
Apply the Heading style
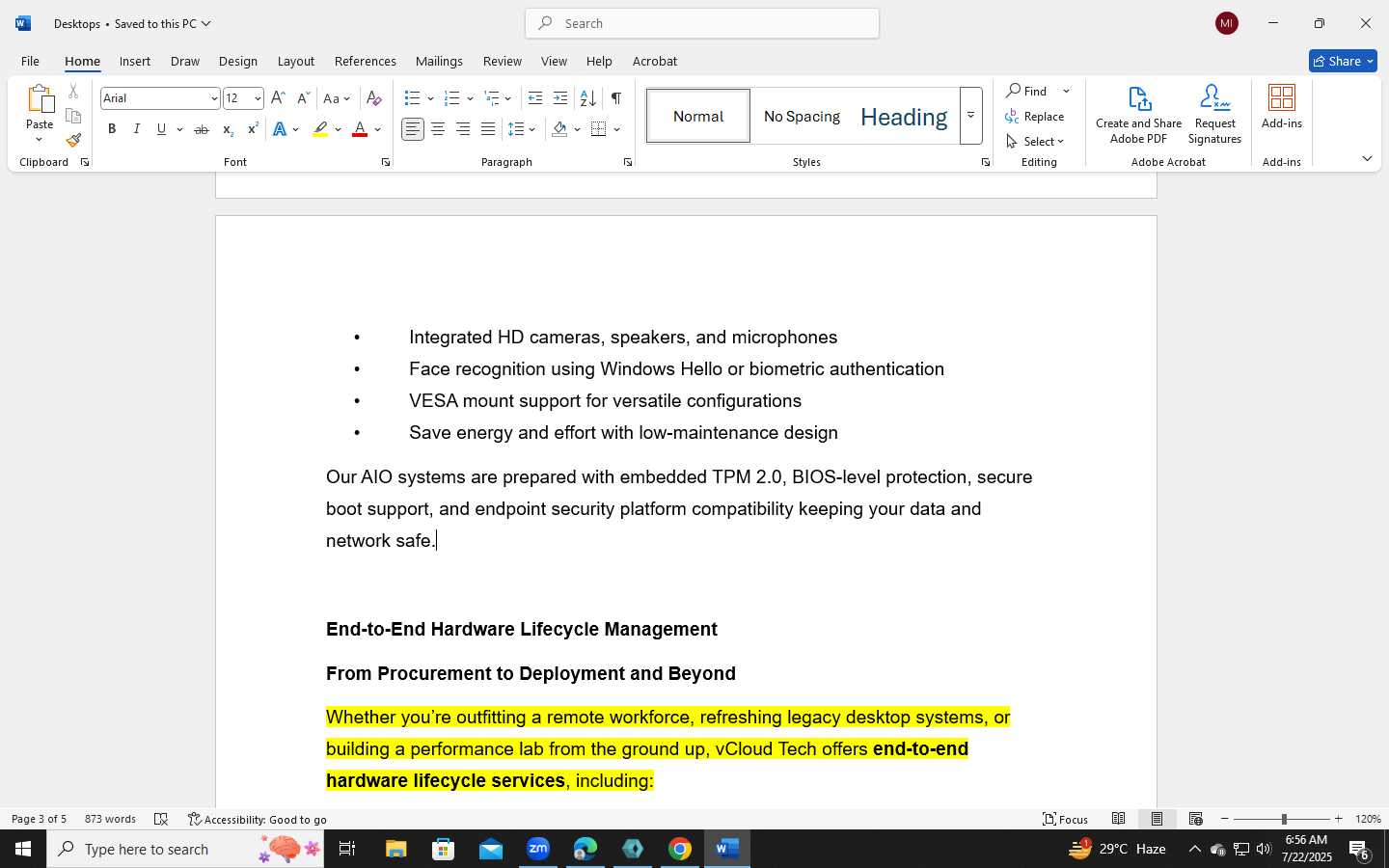pos(904,116)
